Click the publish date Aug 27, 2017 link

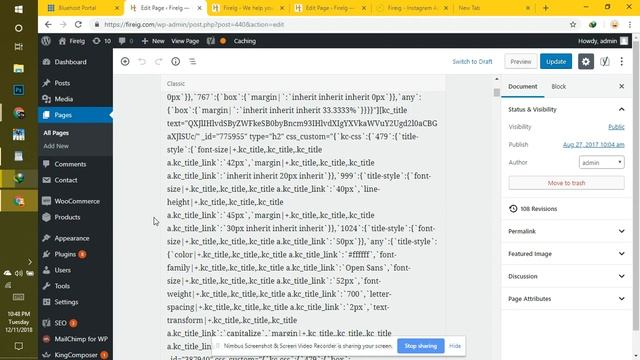pyautogui.click(x=593, y=145)
